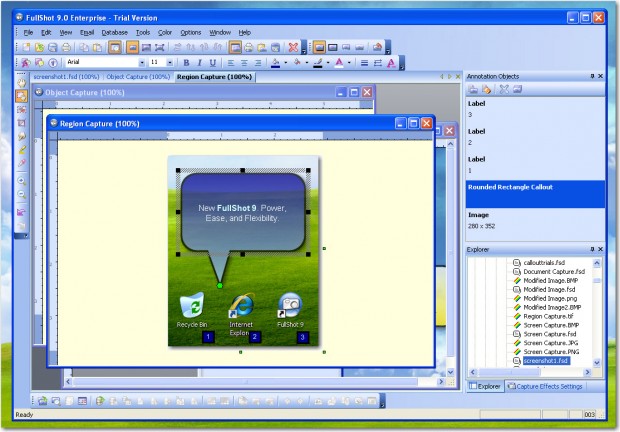
Task: Toggle Italic formatting
Action: click(199, 63)
